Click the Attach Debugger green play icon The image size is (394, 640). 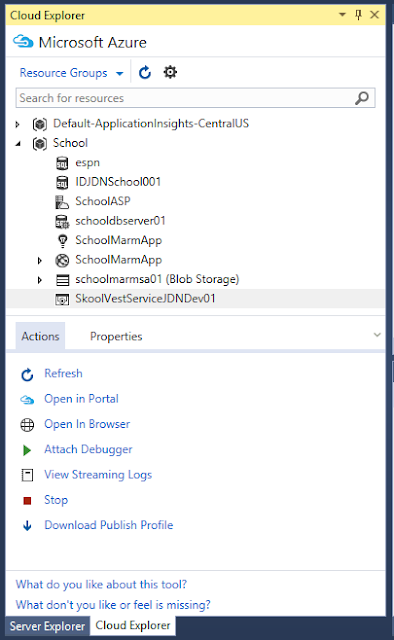(x=27, y=450)
